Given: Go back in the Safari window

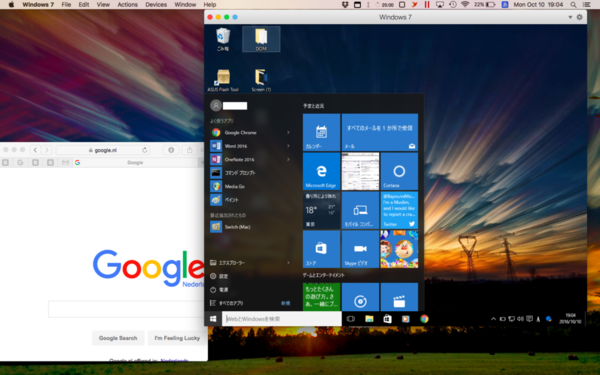Looking at the screenshot, I should coord(35,150).
